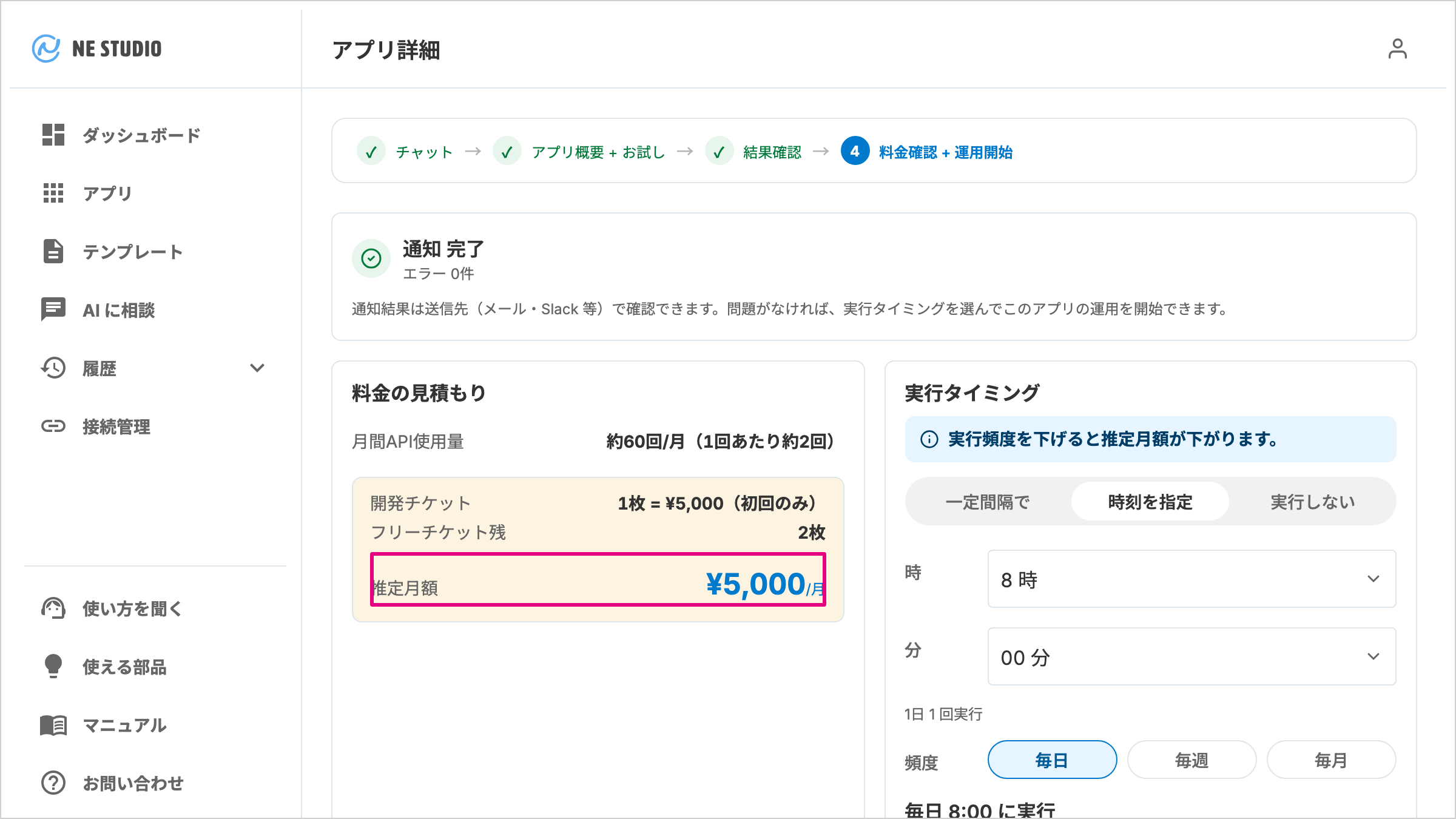Screen dimensions: 1456x819
Task: Click the 約60回/月 API usage value
Action: [720, 441]
